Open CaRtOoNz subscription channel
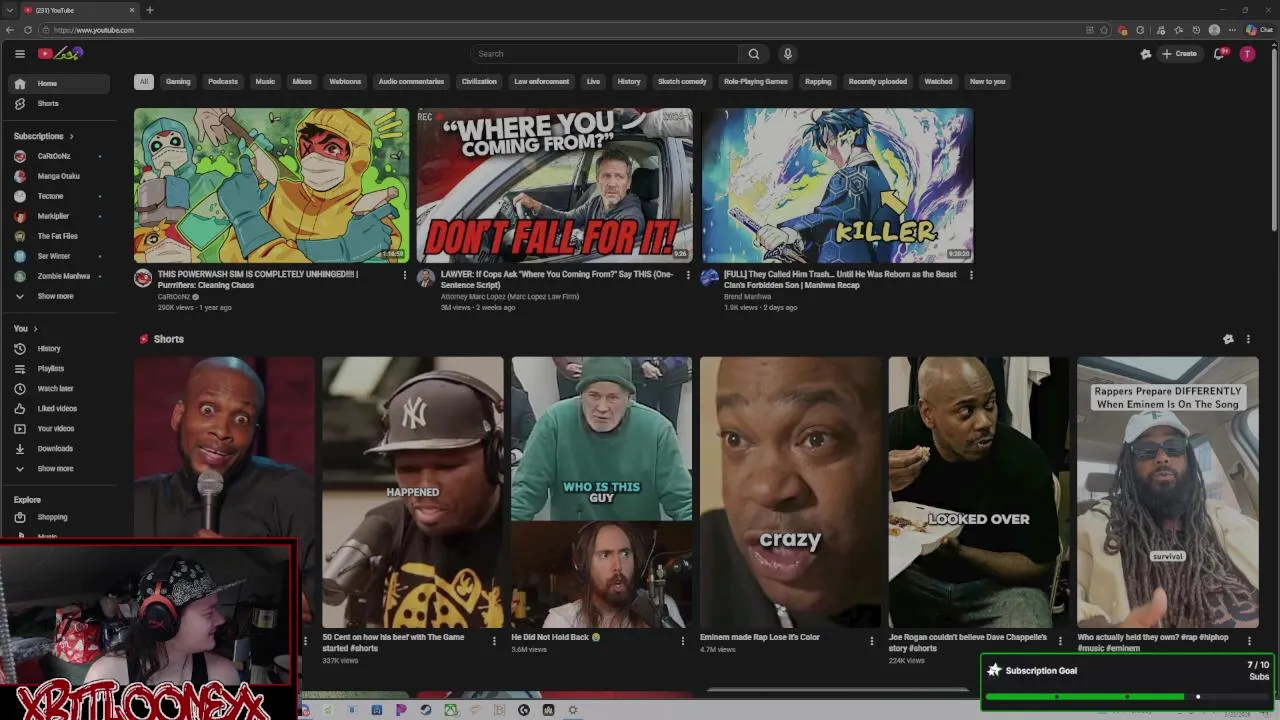This screenshot has width=1280, height=720. (59, 157)
